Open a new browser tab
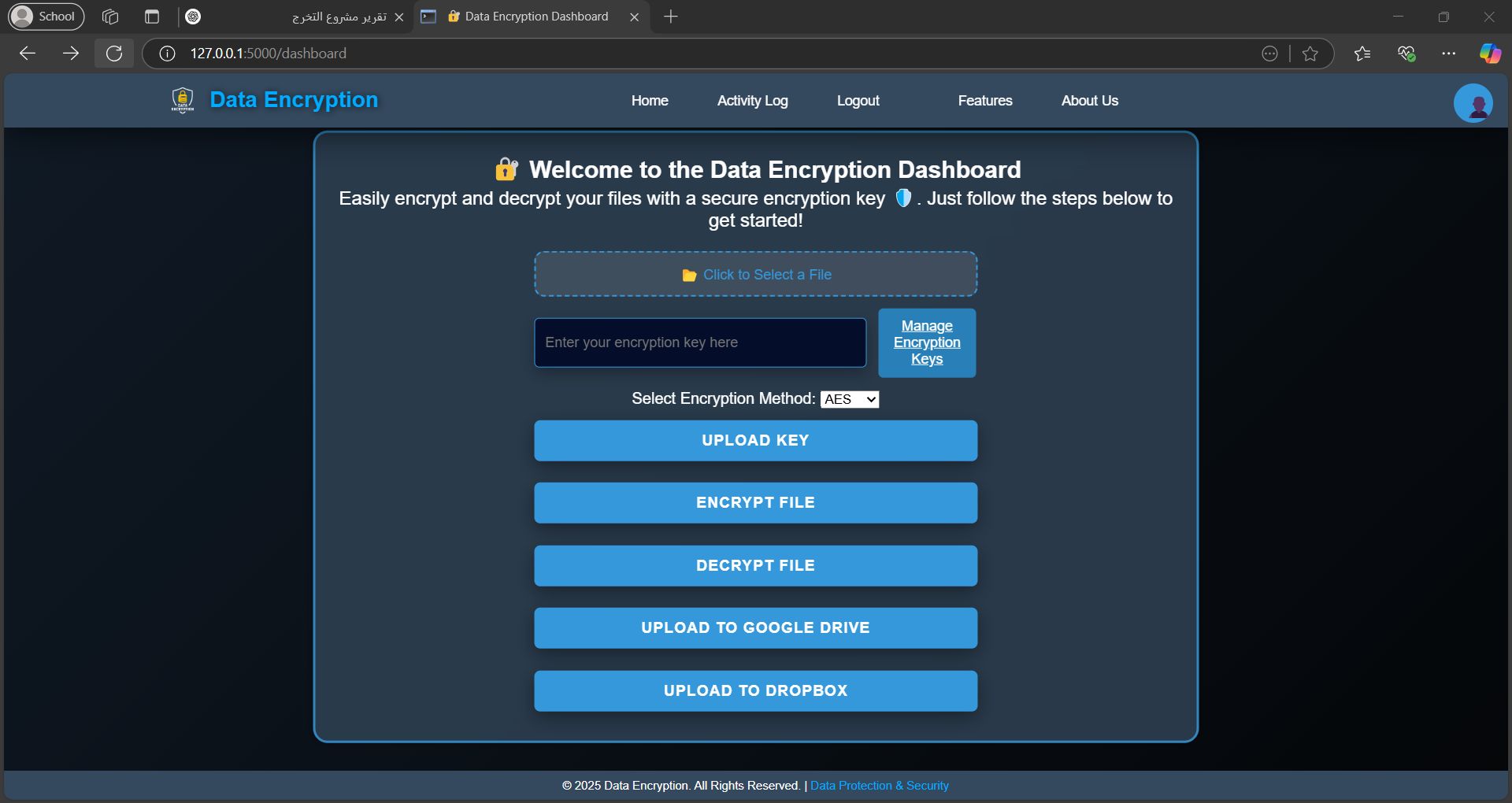 (670, 17)
